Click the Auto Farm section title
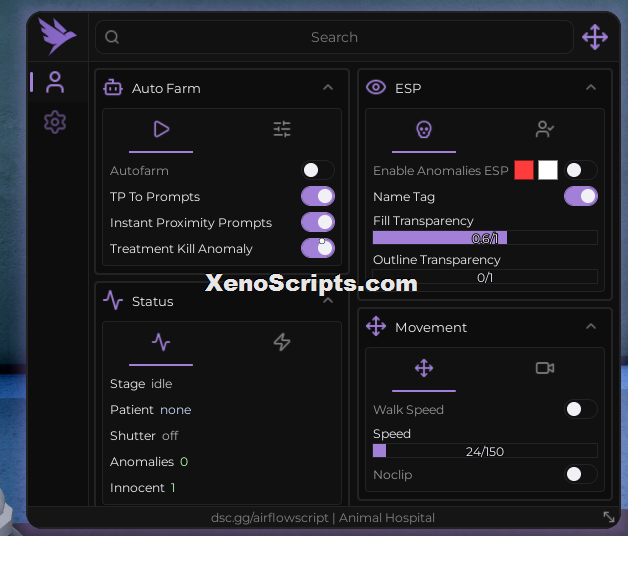The image size is (628, 566). click(x=166, y=88)
